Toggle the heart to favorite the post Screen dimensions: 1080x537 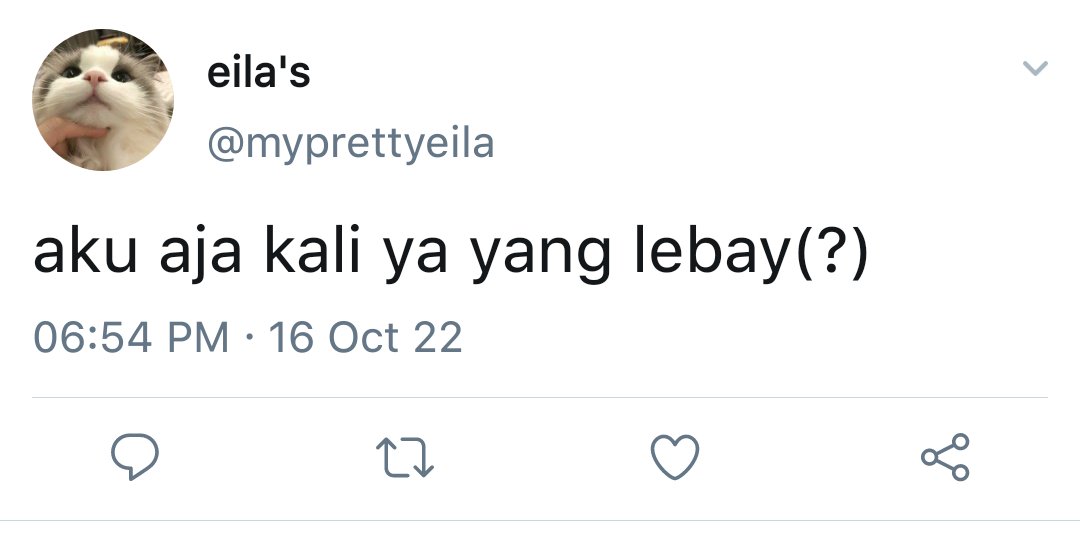coord(675,456)
